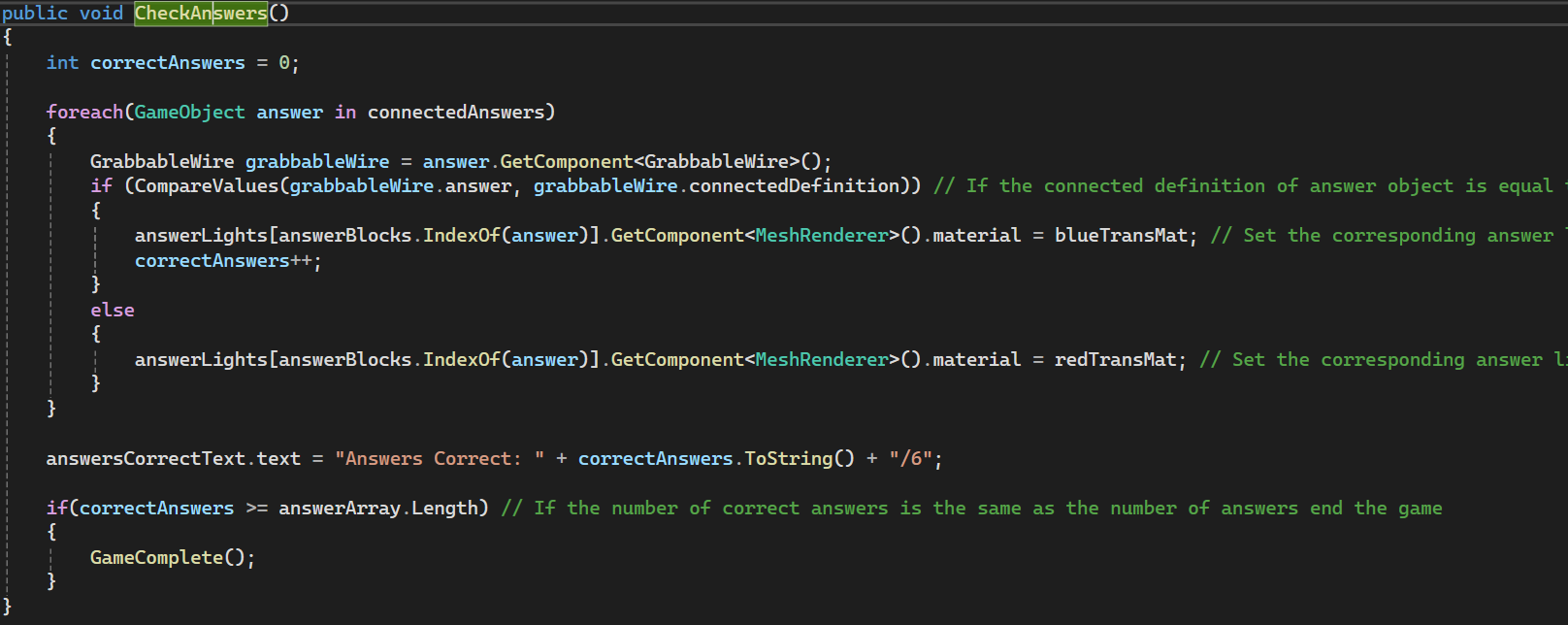Screen dimensions: 1568x625
Task: Click the comment about ending the game
Action: tap(970, 509)
